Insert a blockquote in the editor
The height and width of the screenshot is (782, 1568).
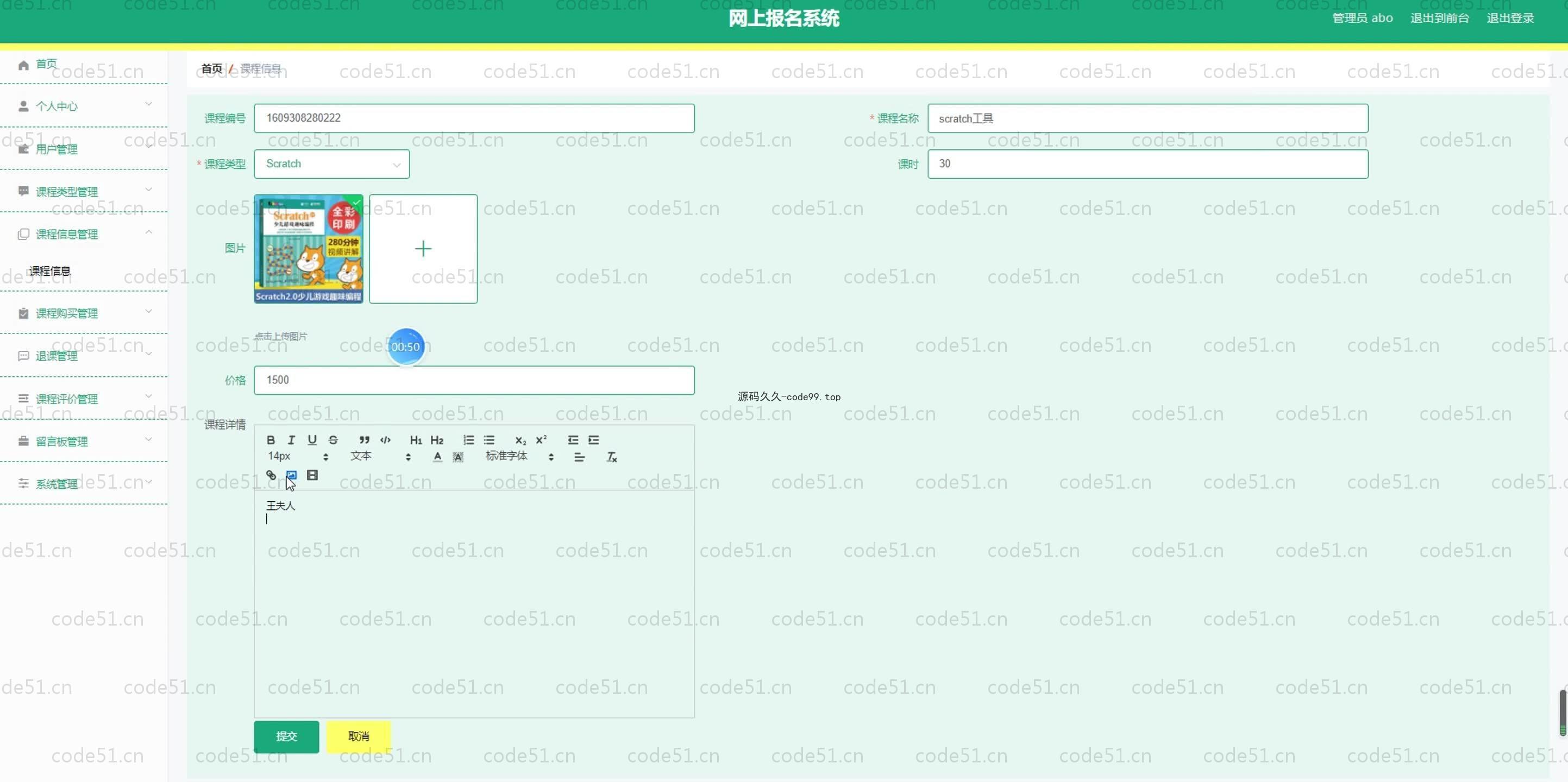click(x=364, y=440)
